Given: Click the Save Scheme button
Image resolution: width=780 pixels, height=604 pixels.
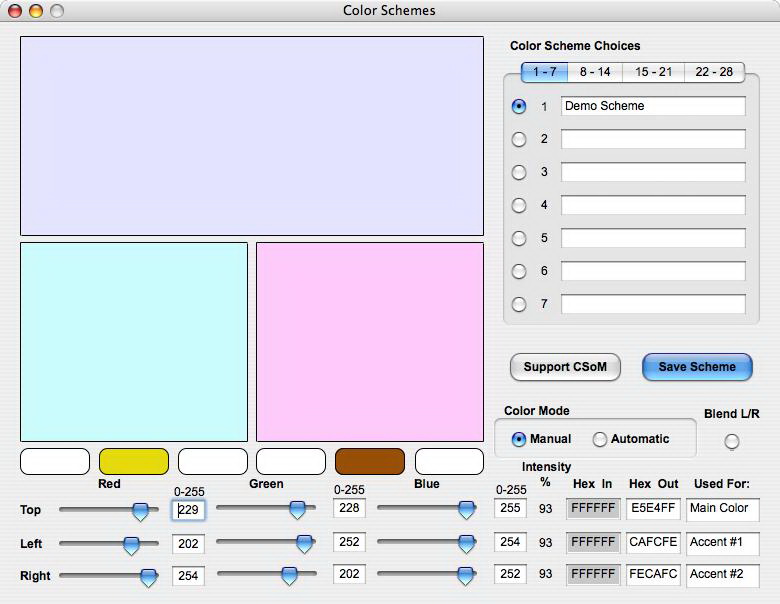Looking at the screenshot, I should [697, 367].
